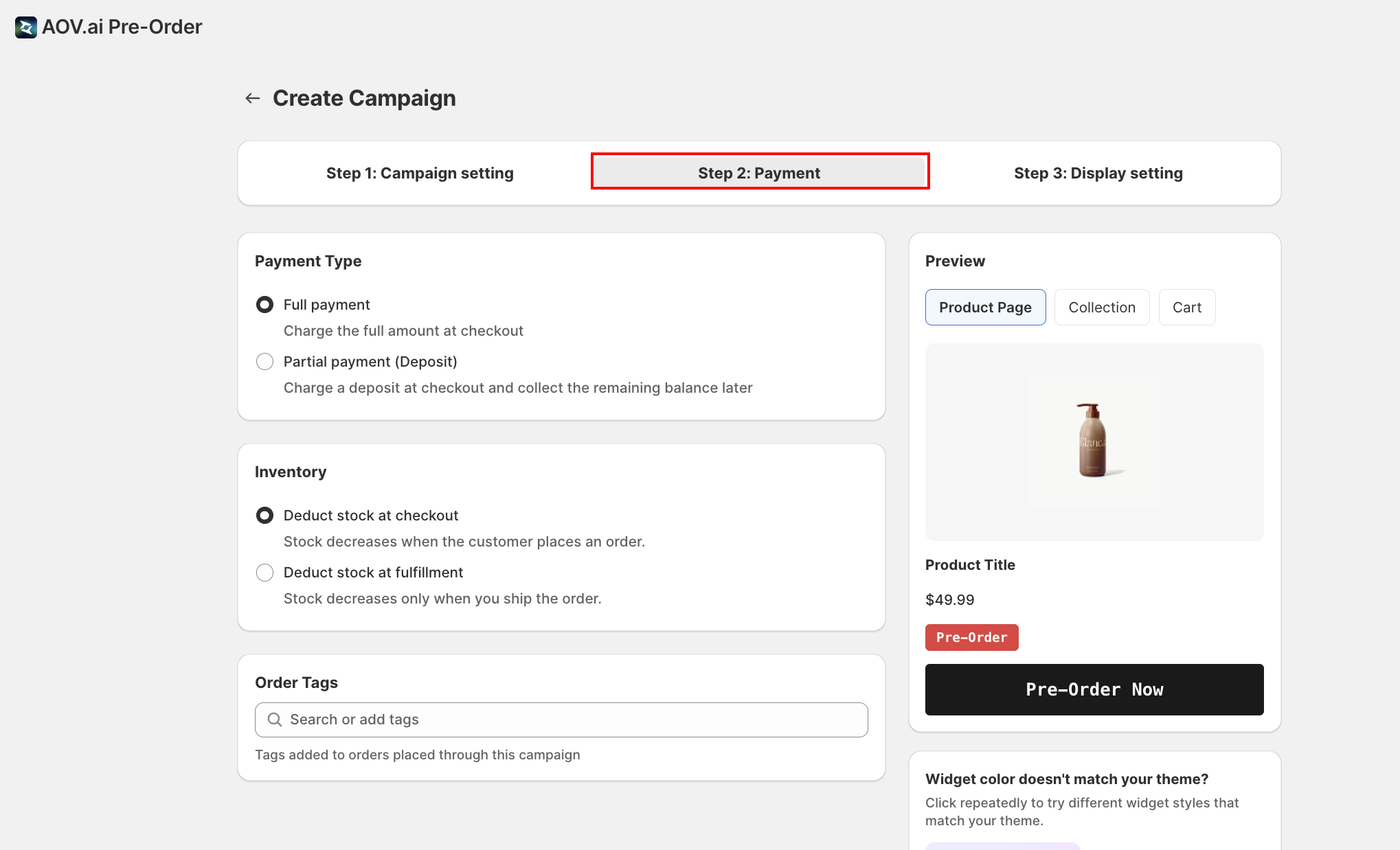Image resolution: width=1400 pixels, height=850 pixels.
Task: Click 'Stock decreases only when you ship' text
Action: [x=442, y=598]
